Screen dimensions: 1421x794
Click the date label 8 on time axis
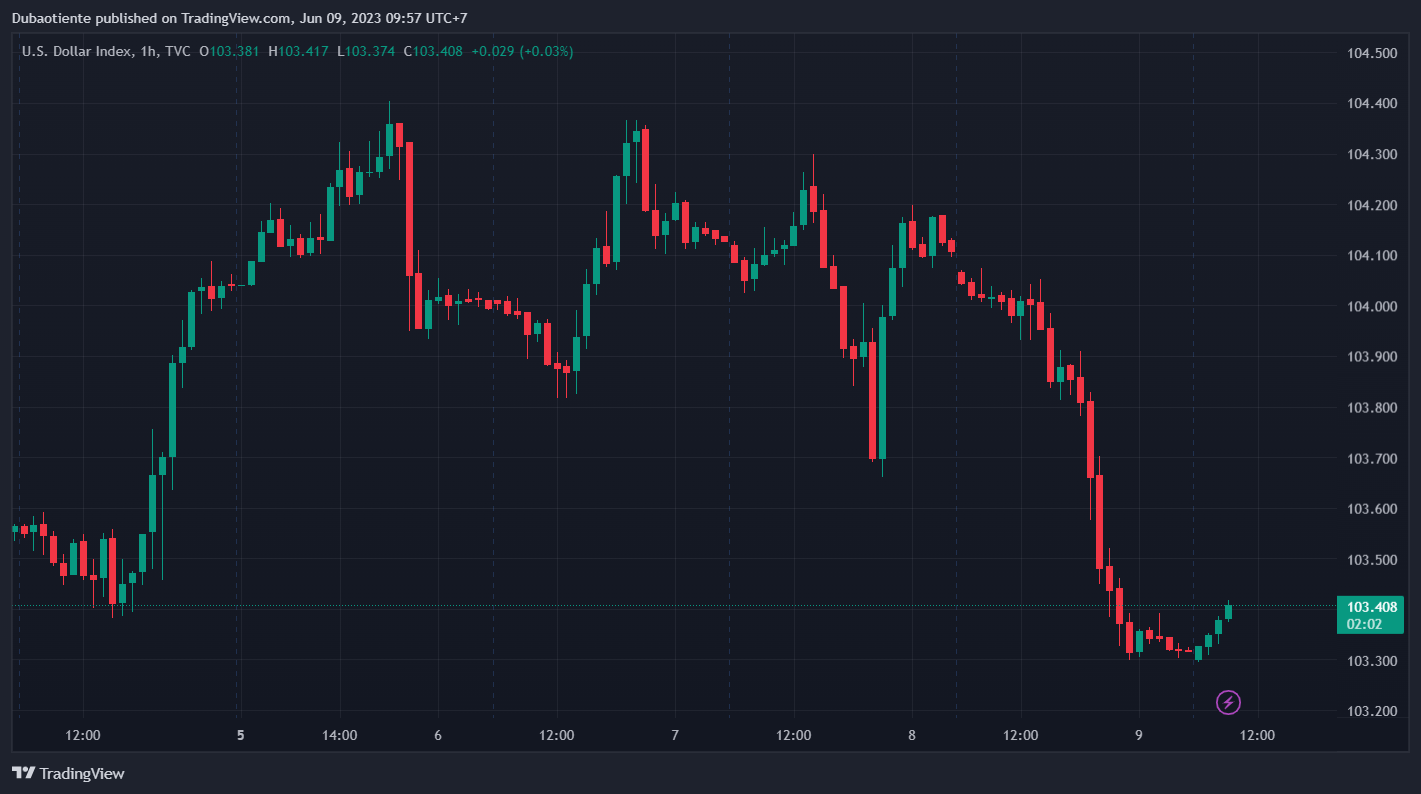[x=912, y=736]
